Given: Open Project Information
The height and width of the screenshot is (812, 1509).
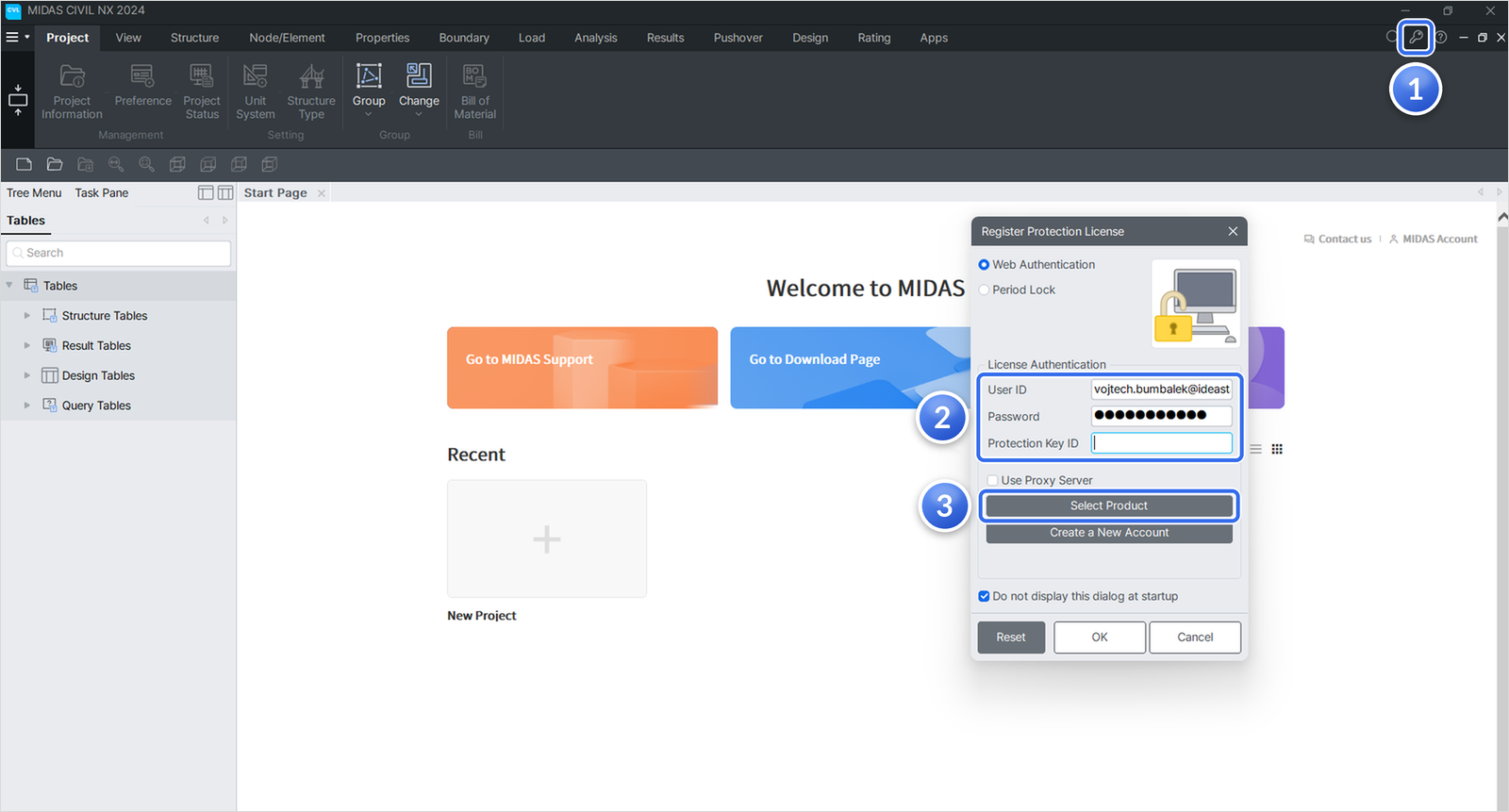Looking at the screenshot, I should coord(72,91).
